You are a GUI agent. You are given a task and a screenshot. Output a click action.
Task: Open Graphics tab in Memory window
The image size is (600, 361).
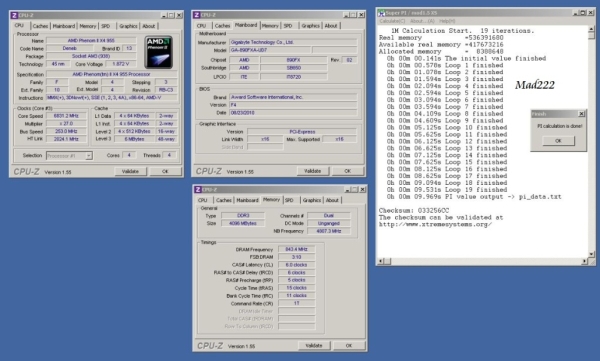click(311, 200)
